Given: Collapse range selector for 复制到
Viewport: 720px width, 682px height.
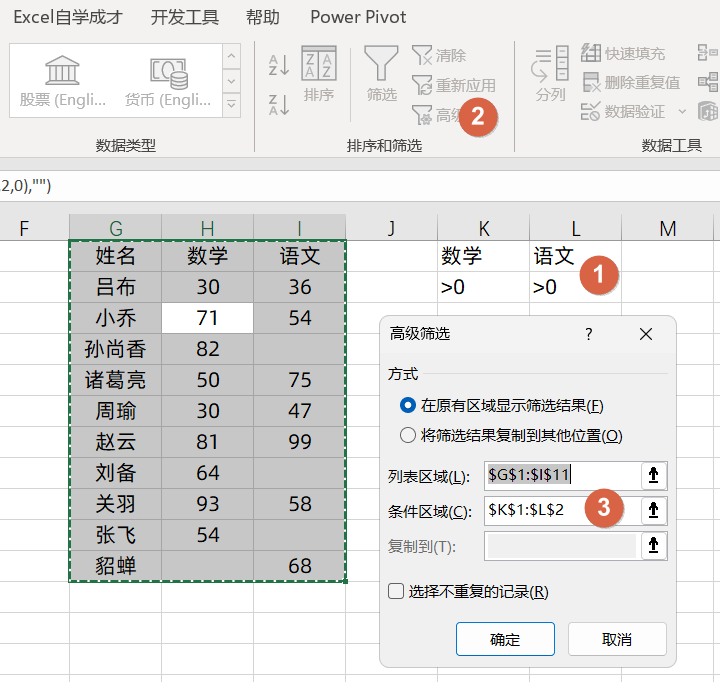Looking at the screenshot, I should pyautogui.click(x=653, y=546).
